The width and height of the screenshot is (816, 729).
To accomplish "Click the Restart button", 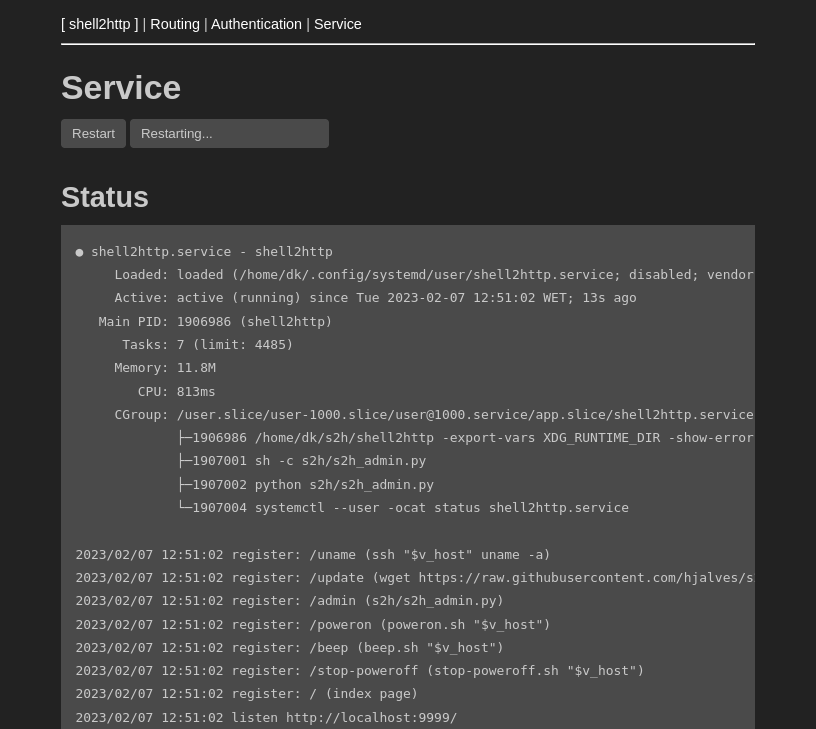I will click(93, 134).
